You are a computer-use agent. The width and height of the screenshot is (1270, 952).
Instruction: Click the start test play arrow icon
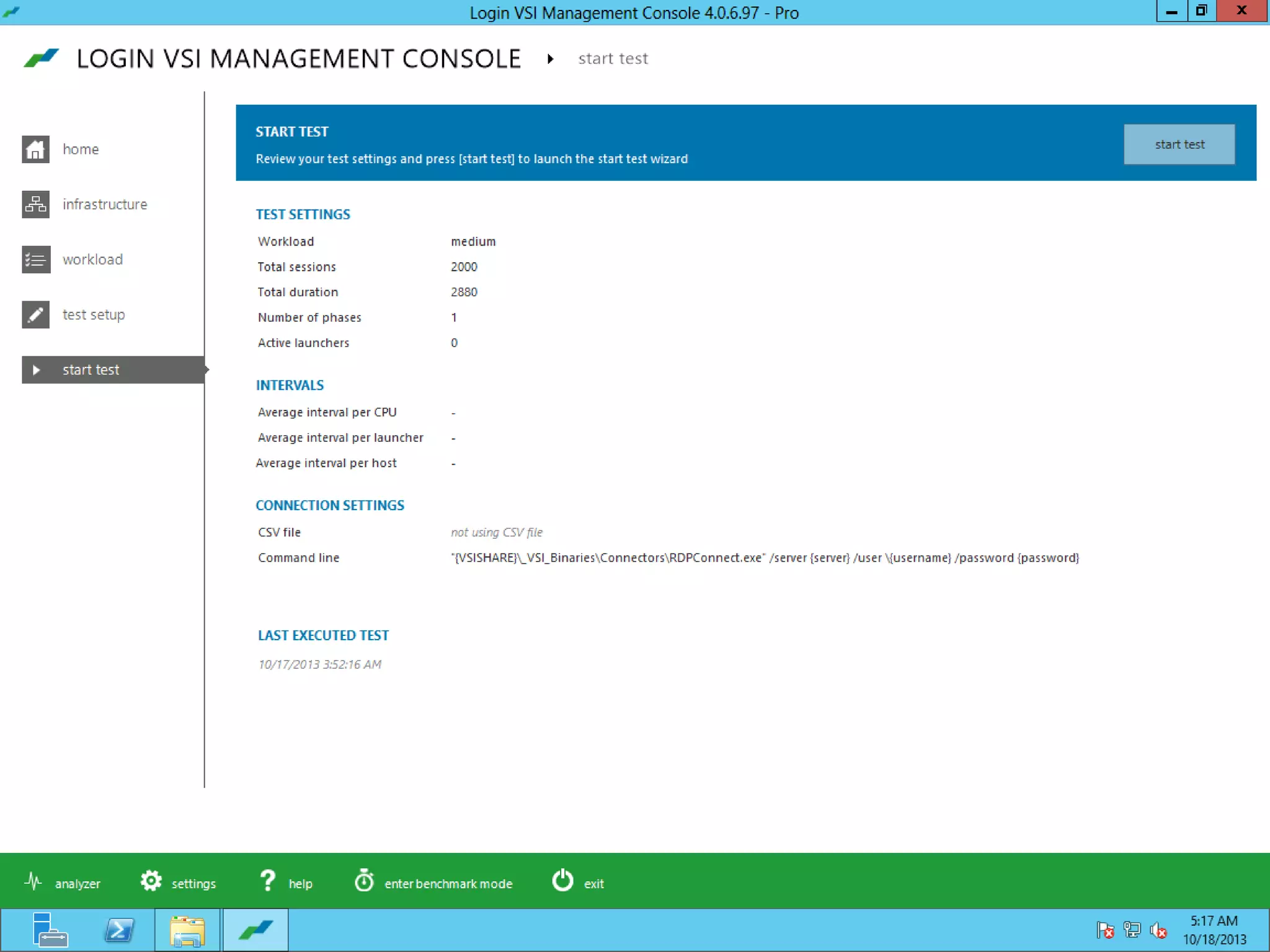[35, 370]
